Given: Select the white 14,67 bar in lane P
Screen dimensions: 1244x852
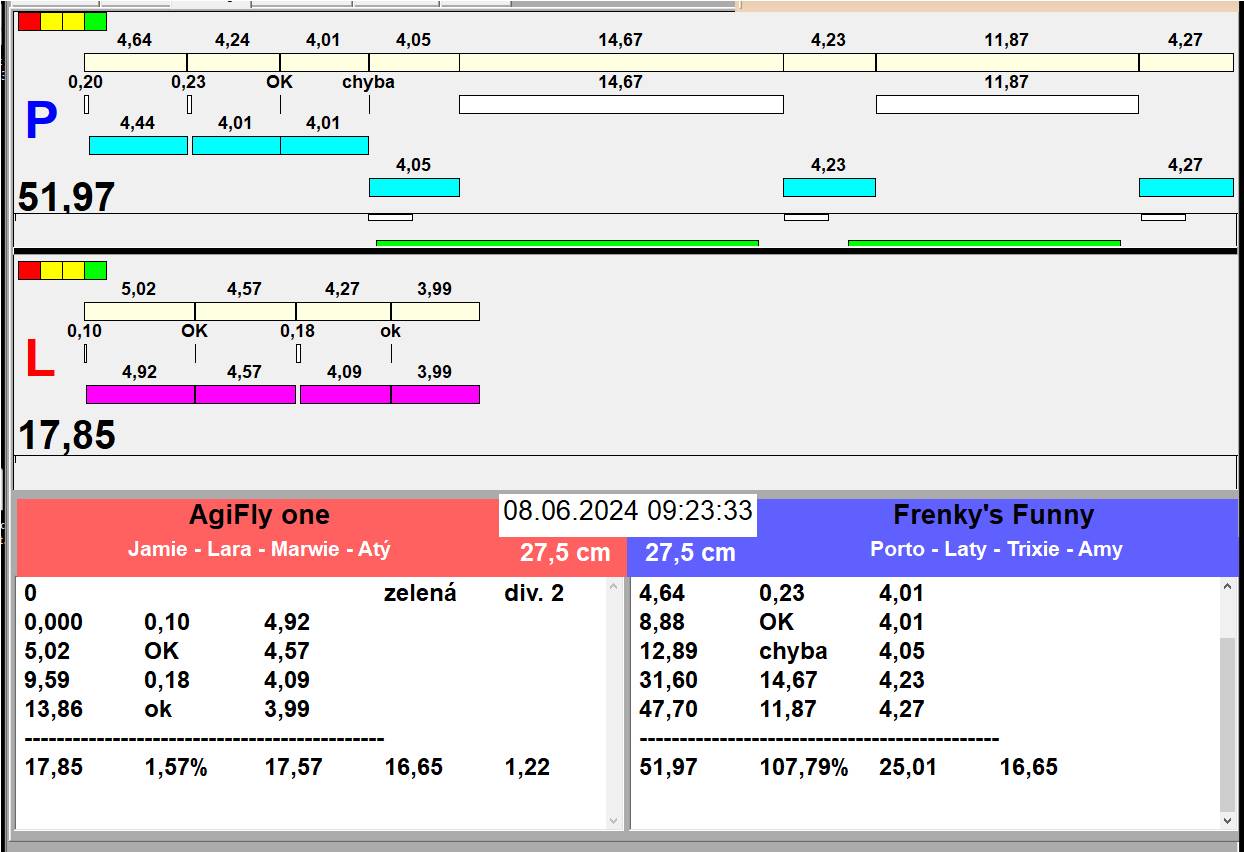Looking at the screenshot, I should click(x=621, y=104).
